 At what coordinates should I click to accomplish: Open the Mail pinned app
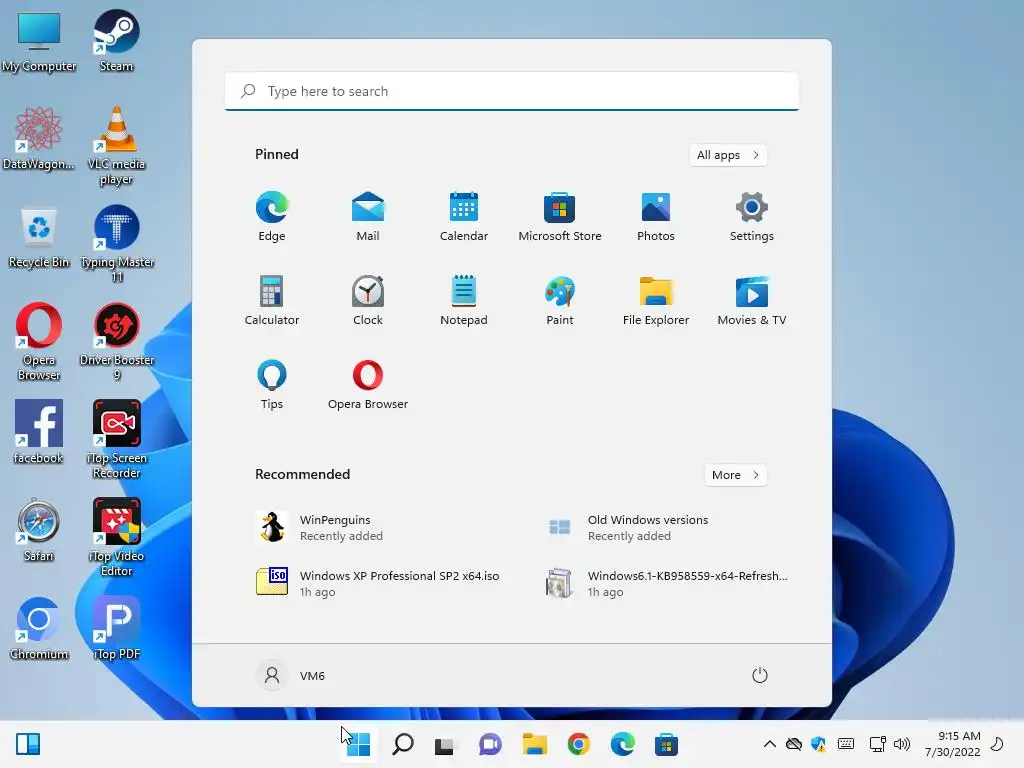[x=368, y=216]
